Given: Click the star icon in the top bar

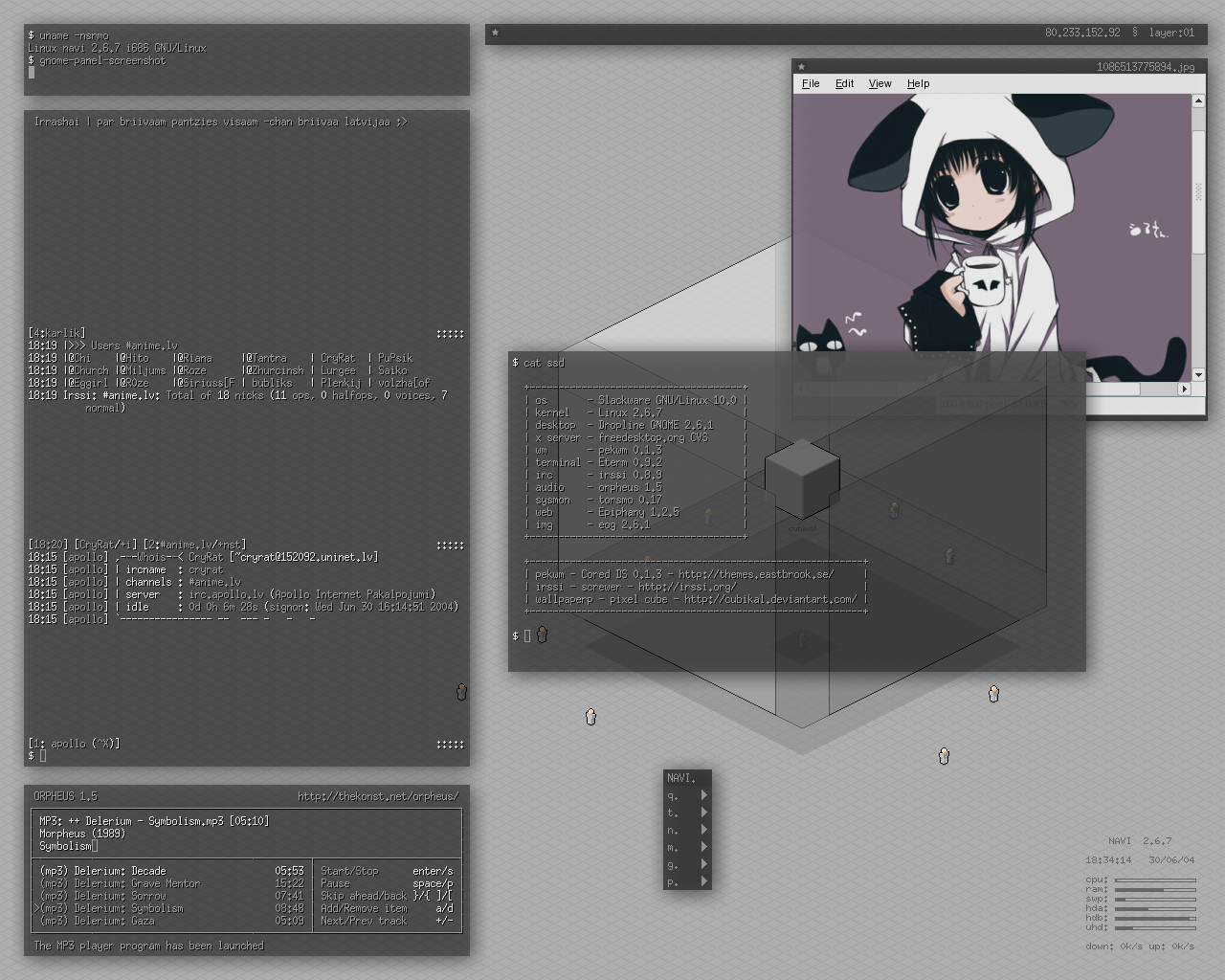Looking at the screenshot, I should pyautogui.click(x=495, y=33).
